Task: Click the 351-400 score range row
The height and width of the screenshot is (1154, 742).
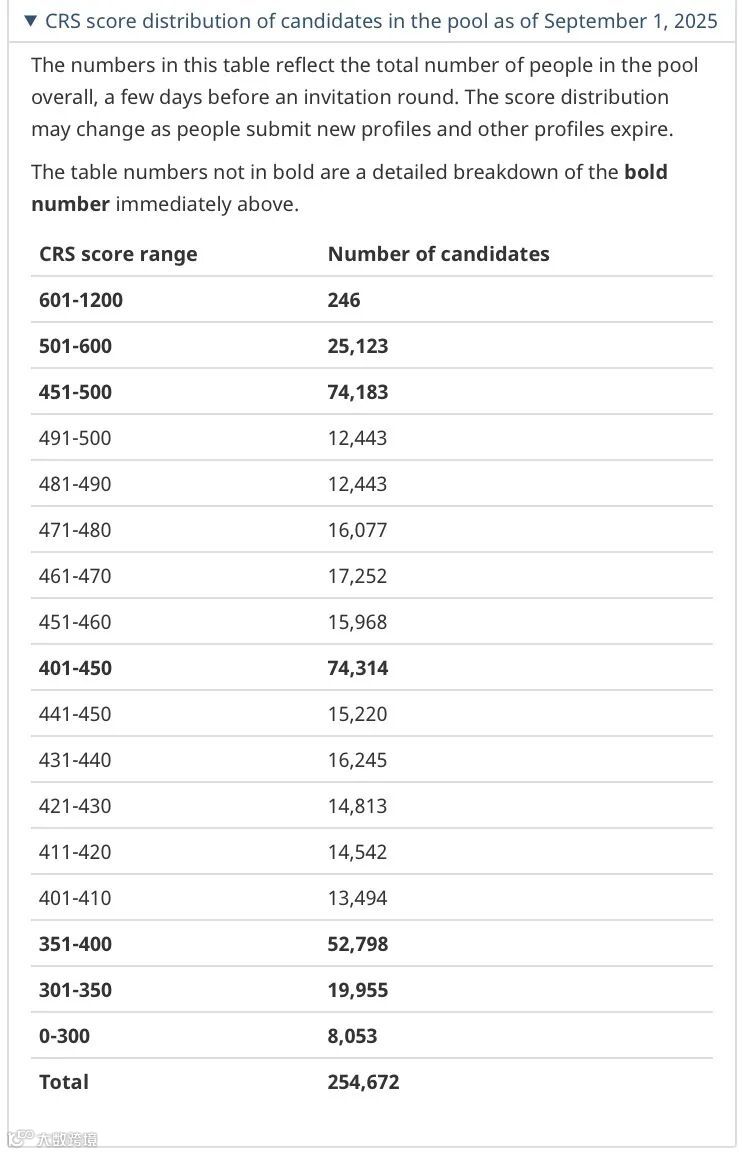Action: click(76, 944)
